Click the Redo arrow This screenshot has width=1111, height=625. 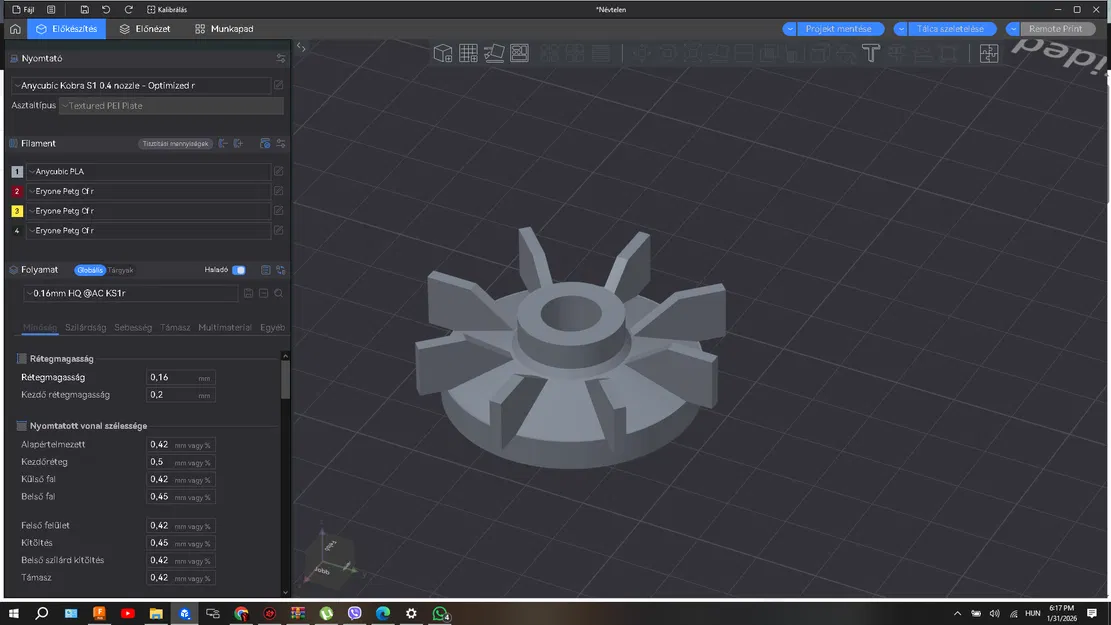pyautogui.click(x=128, y=10)
